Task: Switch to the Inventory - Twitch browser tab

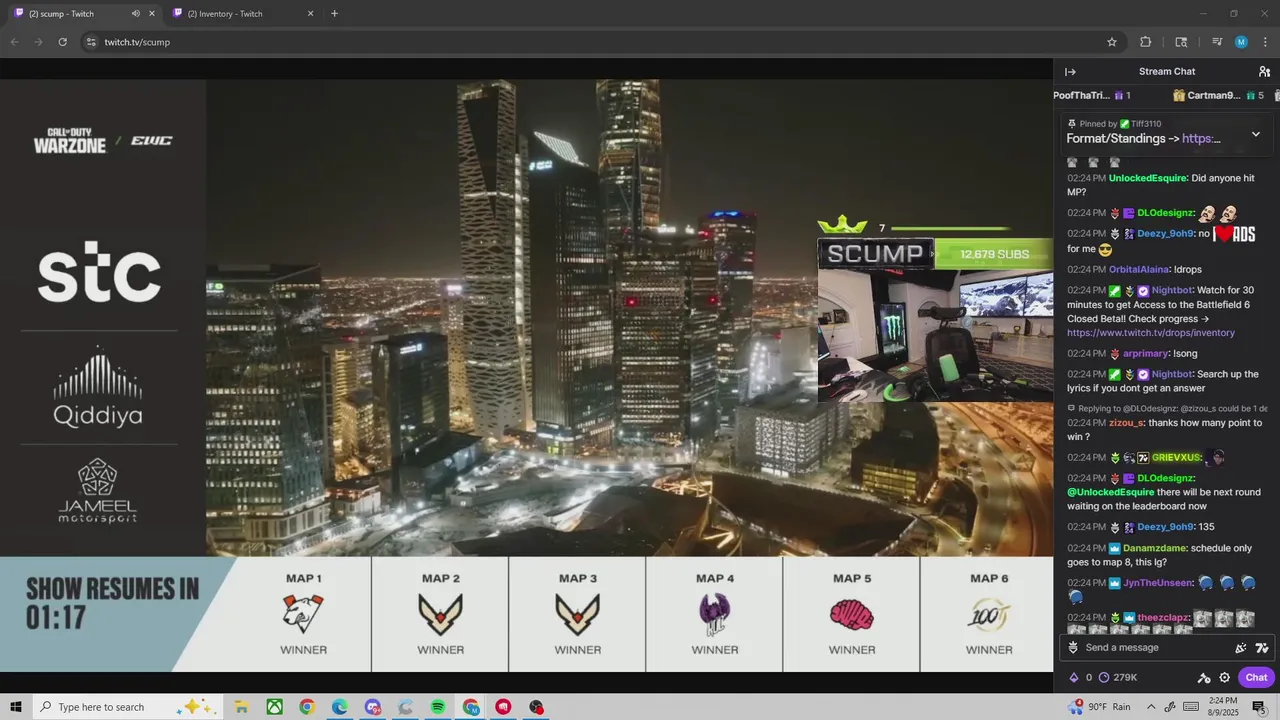Action: click(245, 14)
